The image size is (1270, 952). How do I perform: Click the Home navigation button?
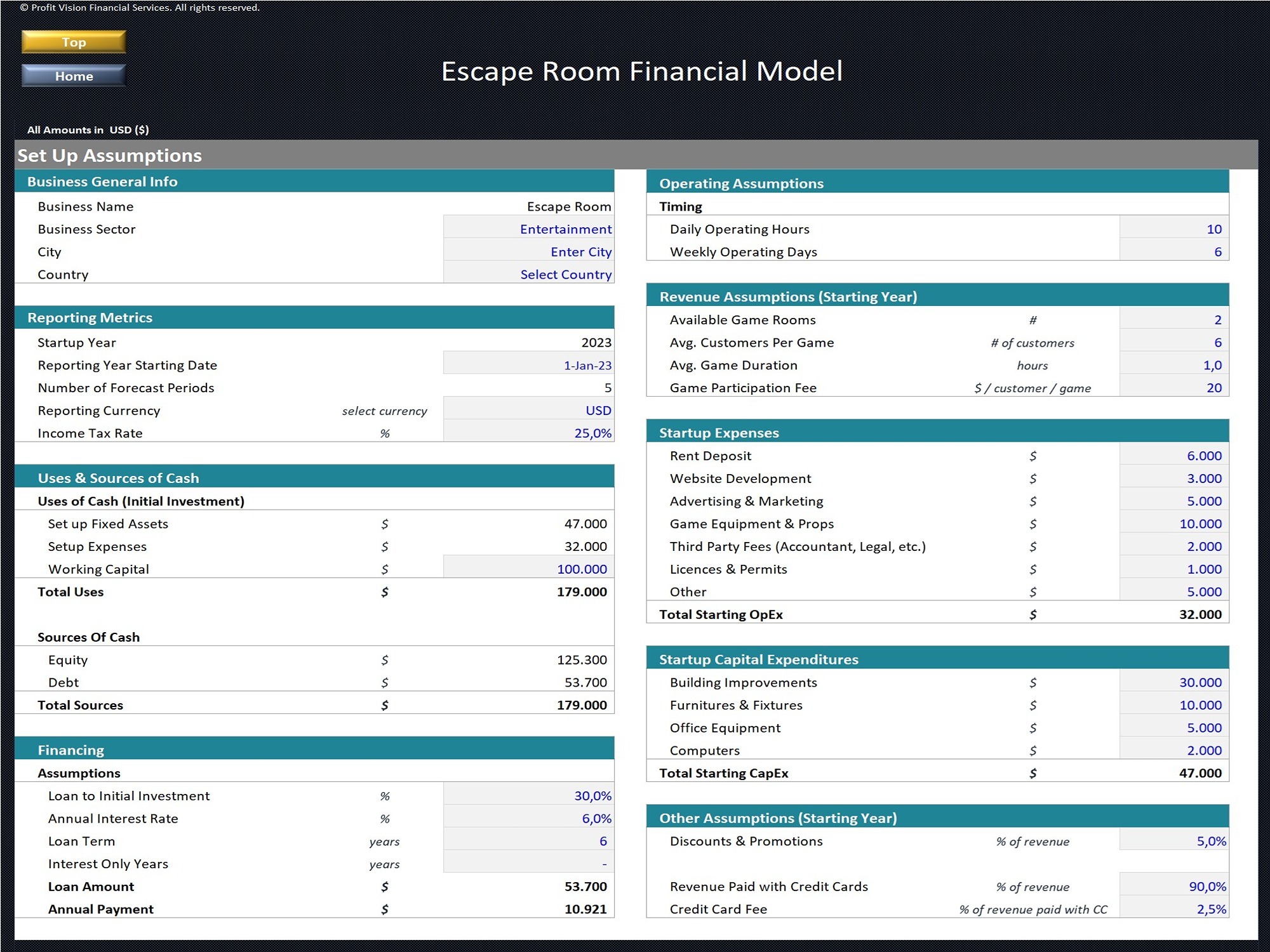[73, 76]
